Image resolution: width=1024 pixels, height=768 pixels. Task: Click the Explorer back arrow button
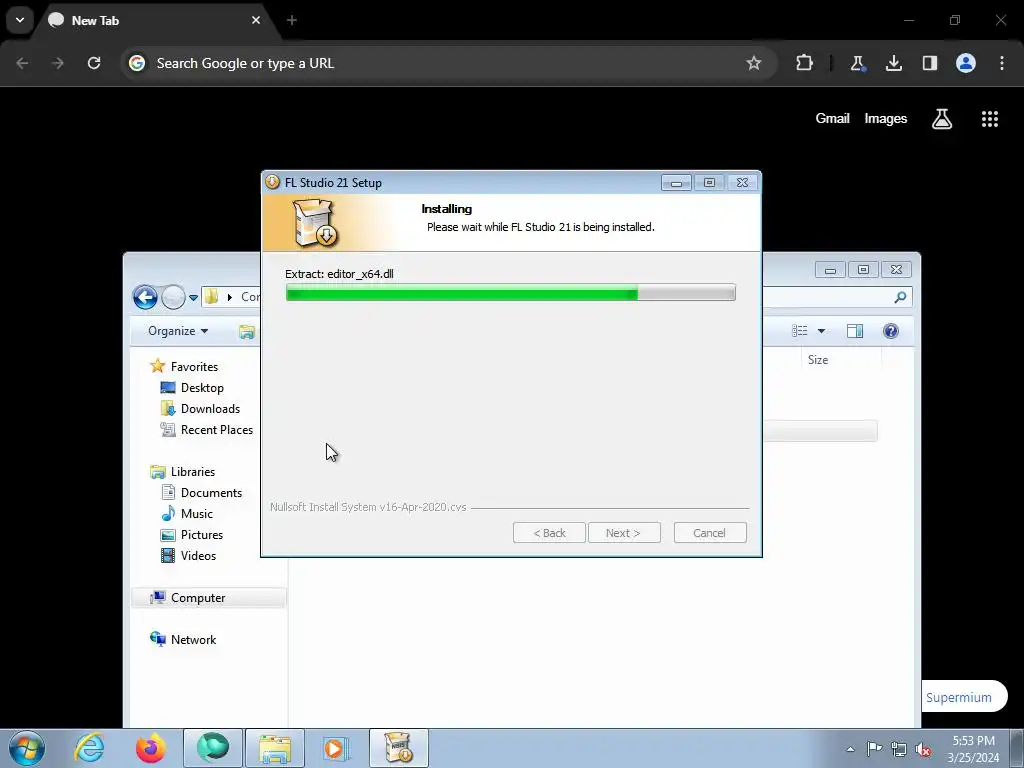pos(145,297)
